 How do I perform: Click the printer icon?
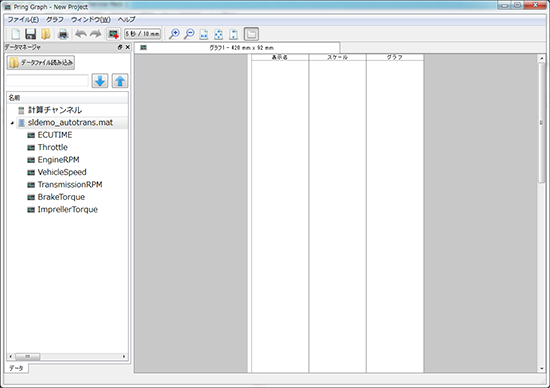63,34
